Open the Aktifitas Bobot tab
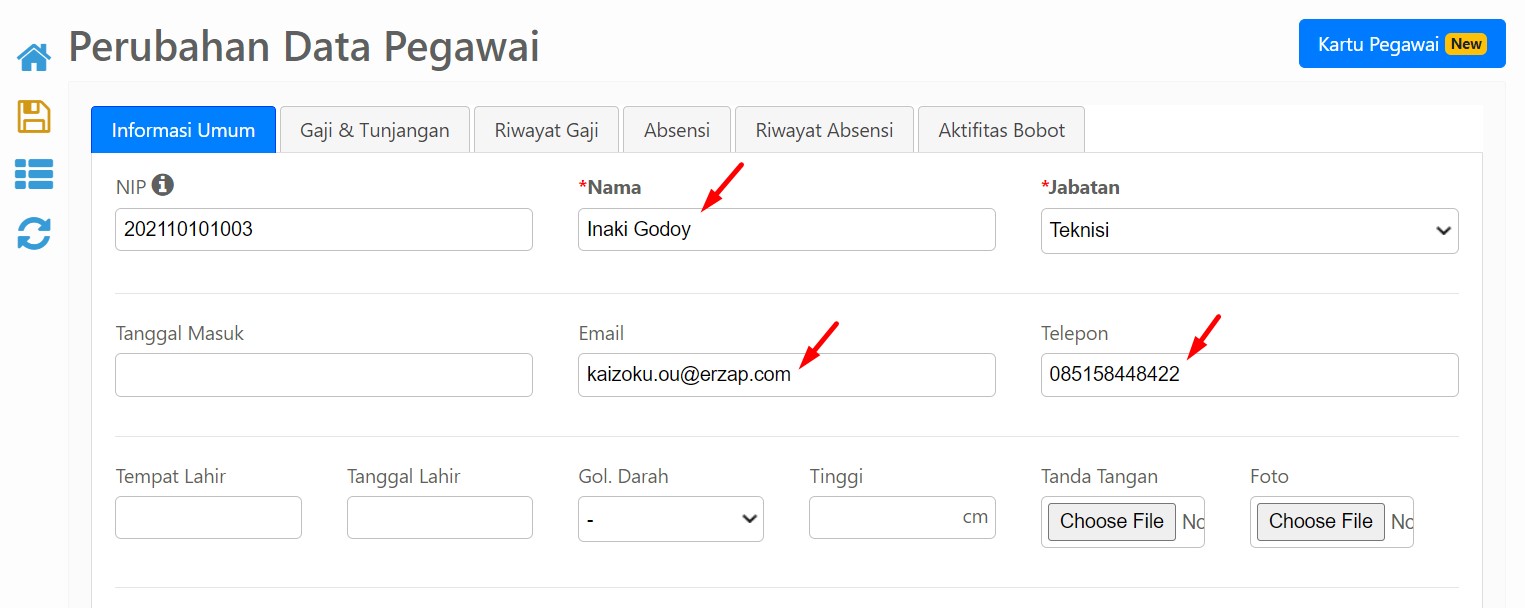 pyautogui.click(x=1002, y=130)
